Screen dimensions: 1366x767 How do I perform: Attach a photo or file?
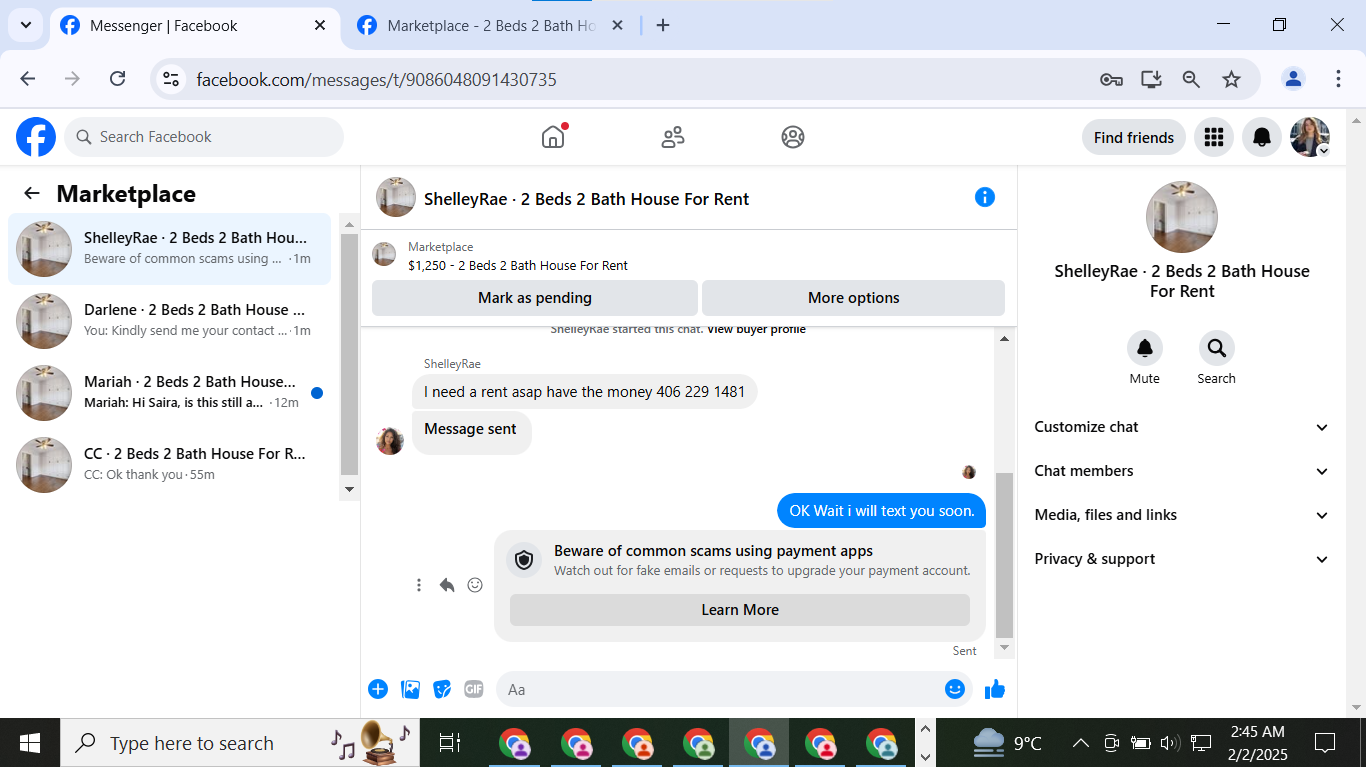[x=410, y=689]
